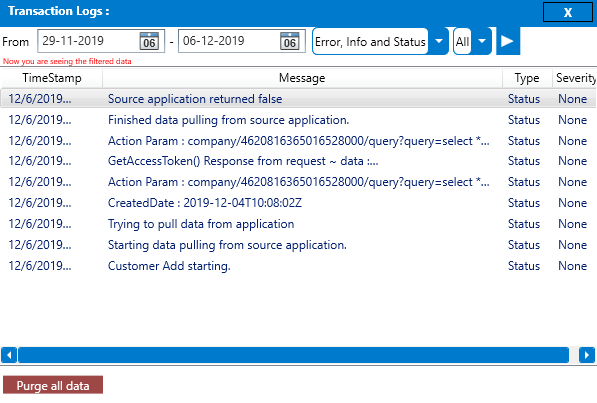Open the Error, Info and Status combo box
The height and width of the screenshot is (403, 597).
[x=380, y=41]
